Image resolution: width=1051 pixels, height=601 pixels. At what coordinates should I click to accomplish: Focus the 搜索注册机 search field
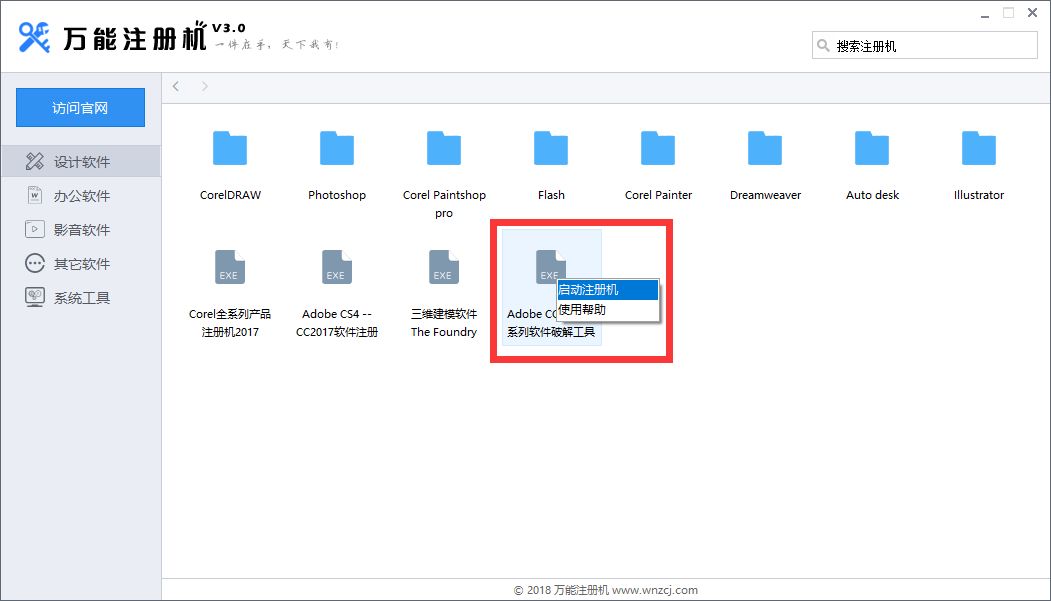point(924,46)
